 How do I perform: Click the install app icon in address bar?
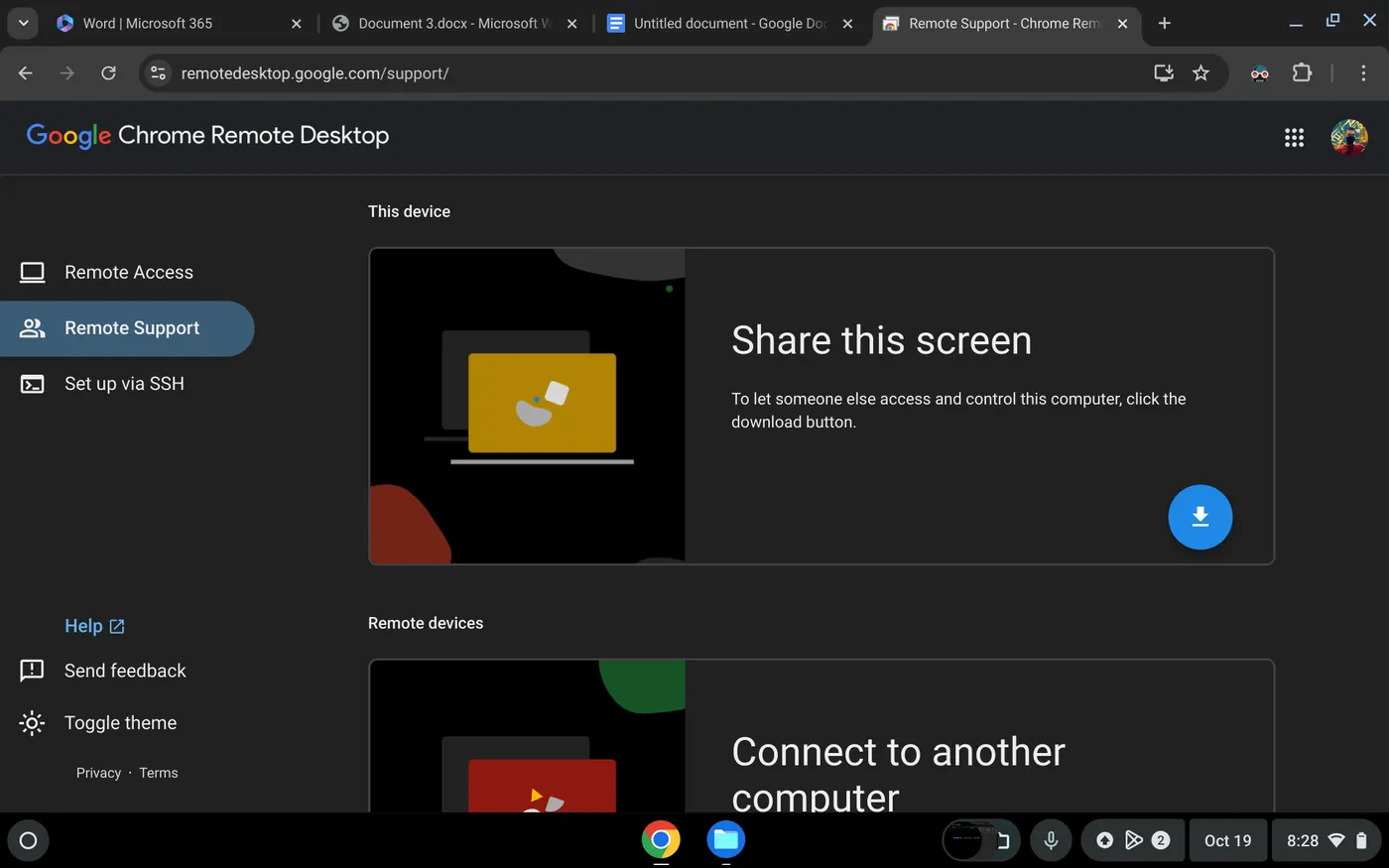1163,72
